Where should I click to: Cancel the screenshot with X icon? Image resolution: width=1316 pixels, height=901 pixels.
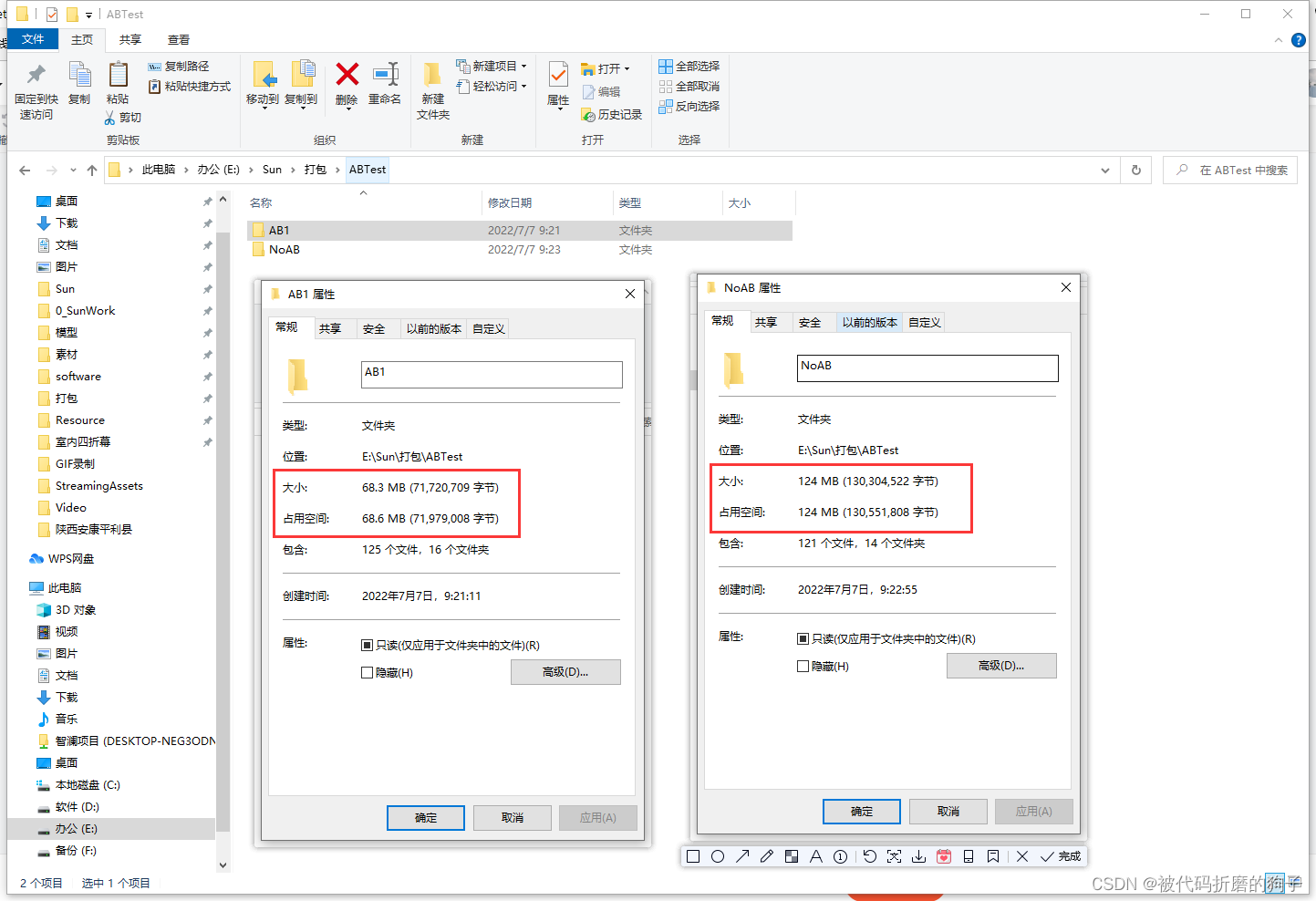pos(1022,856)
